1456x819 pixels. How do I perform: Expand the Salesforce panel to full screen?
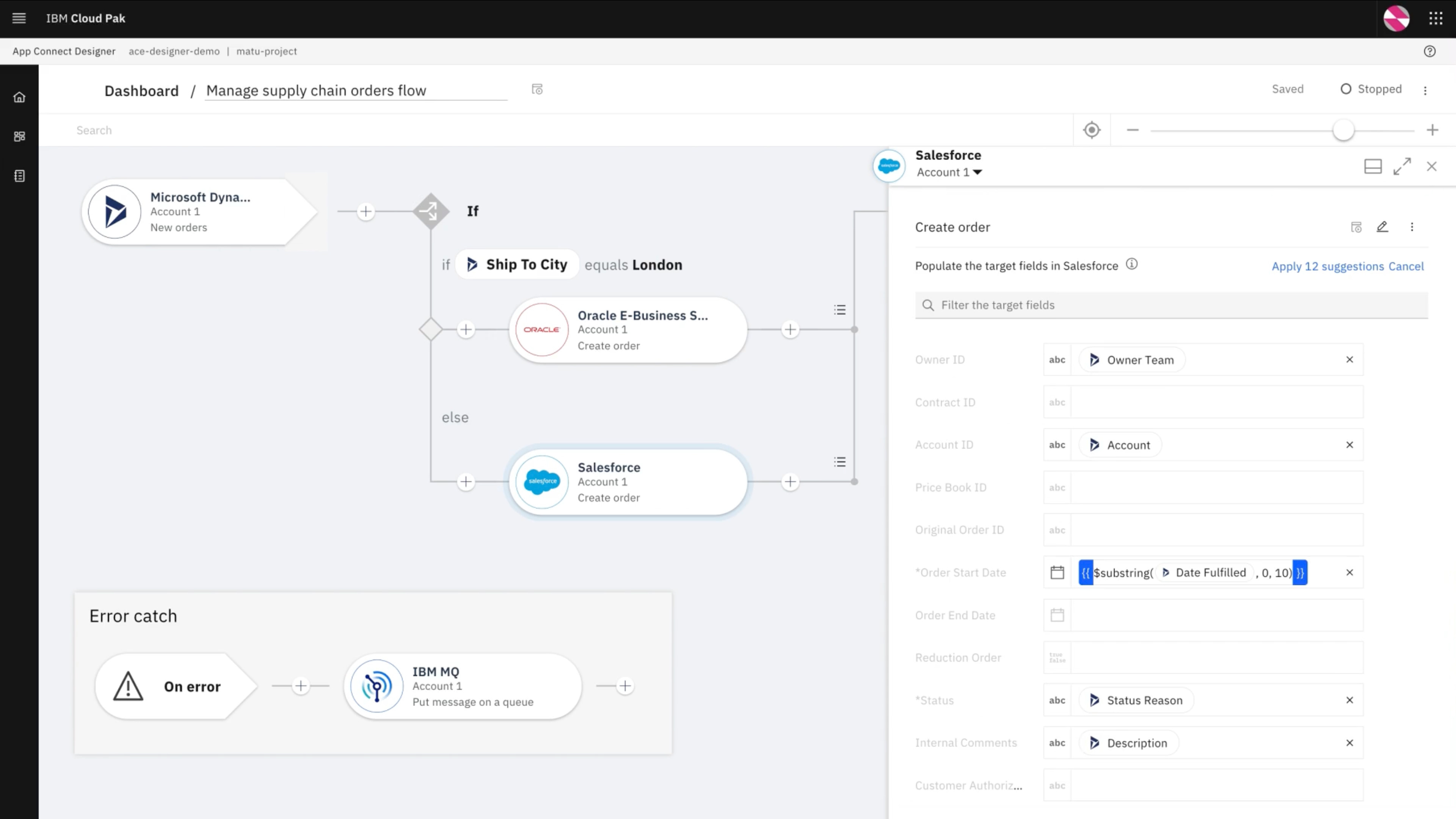[x=1402, y=166]
